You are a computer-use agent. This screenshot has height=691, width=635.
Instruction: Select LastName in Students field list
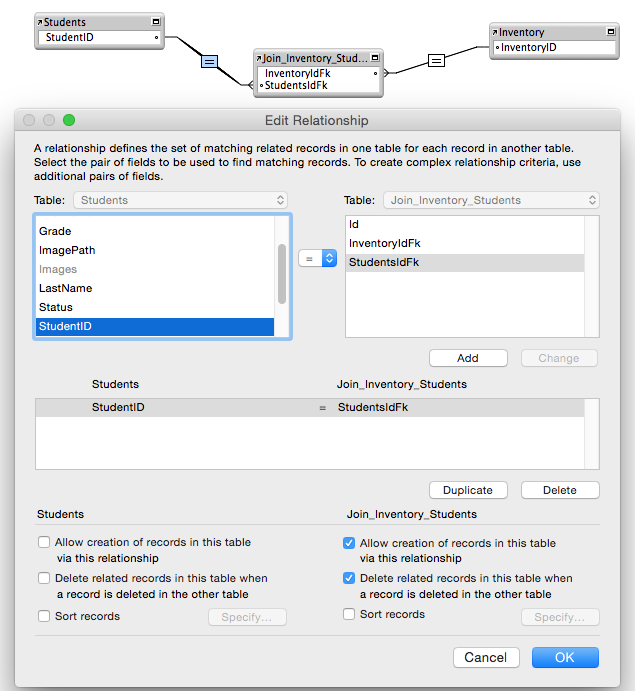pos(155,288)
